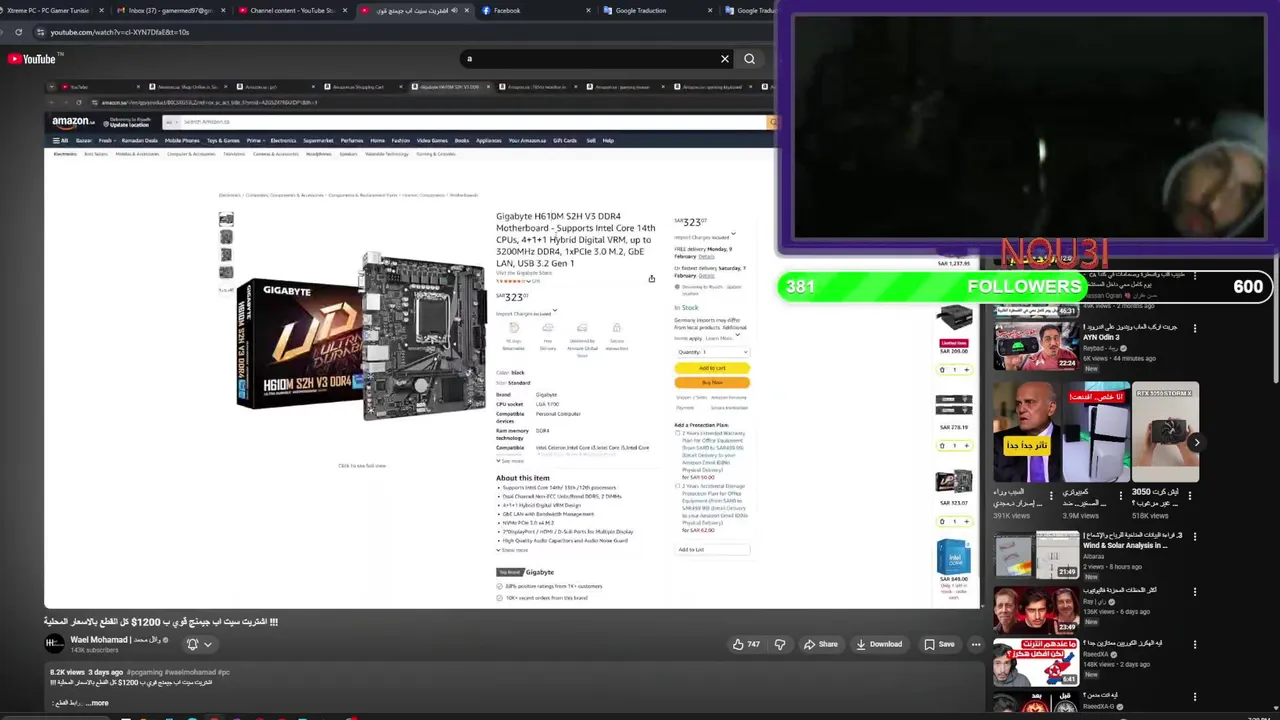Click Add to List on the Amazon page
This screenshot has height=720, width=1280.
click(711, 550)
